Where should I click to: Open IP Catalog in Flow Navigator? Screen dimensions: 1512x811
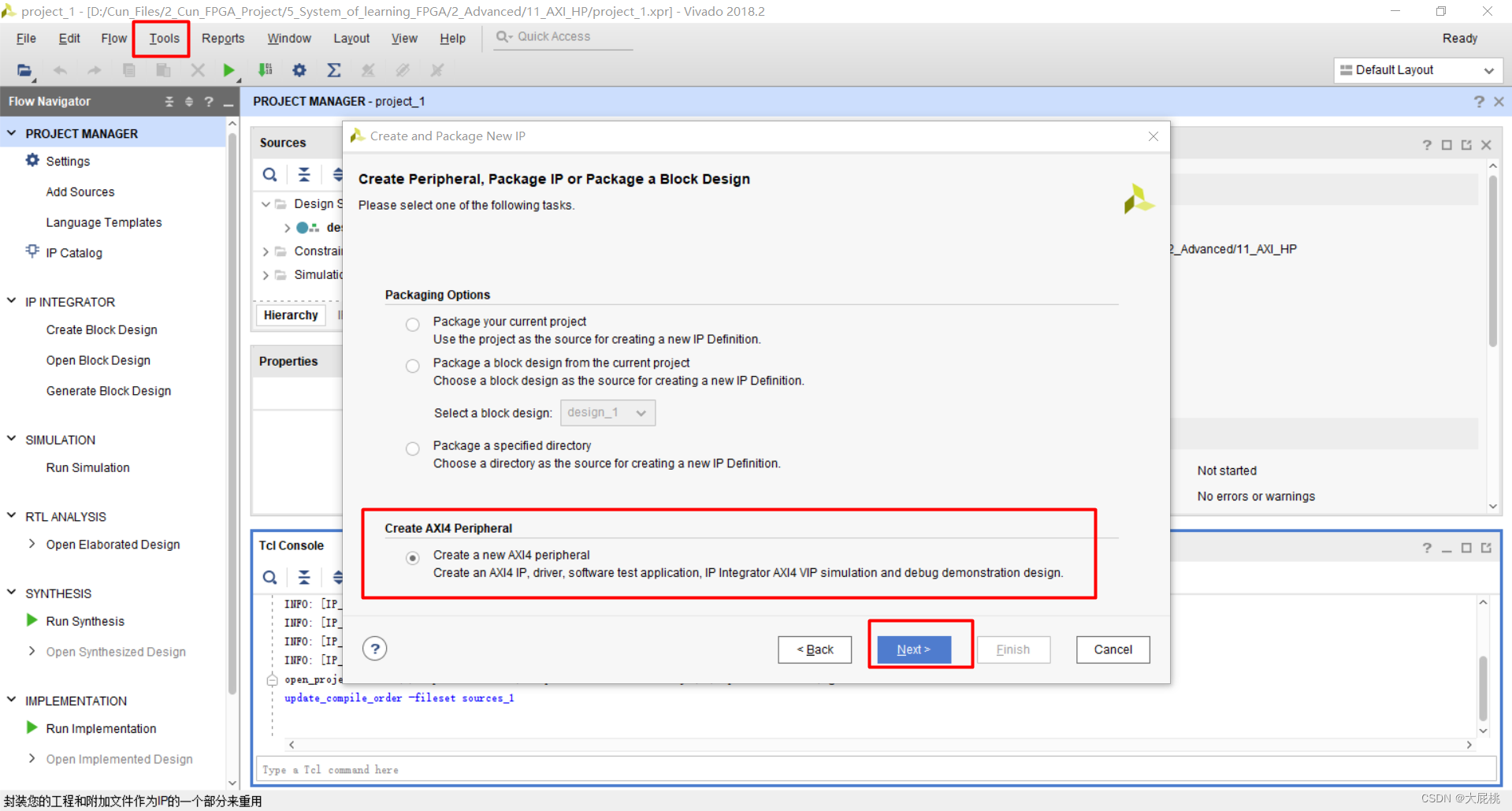pyautogui.click(x=74, y=253)
